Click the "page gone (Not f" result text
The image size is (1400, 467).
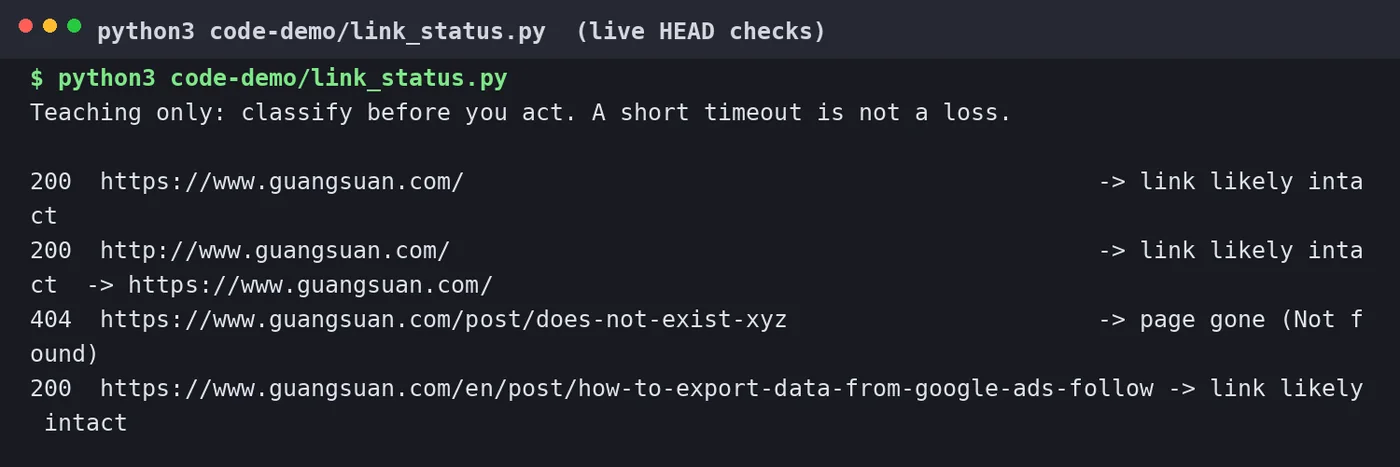[x=1251, y=320]
